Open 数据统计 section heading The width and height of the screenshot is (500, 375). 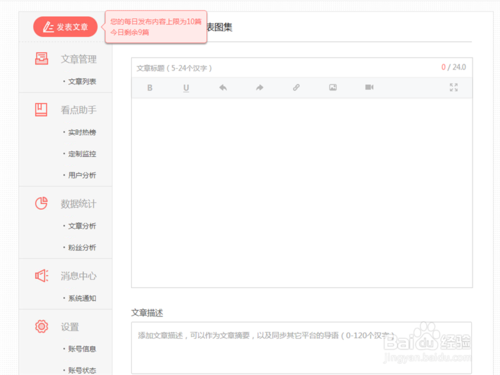(x=79, y=204)
